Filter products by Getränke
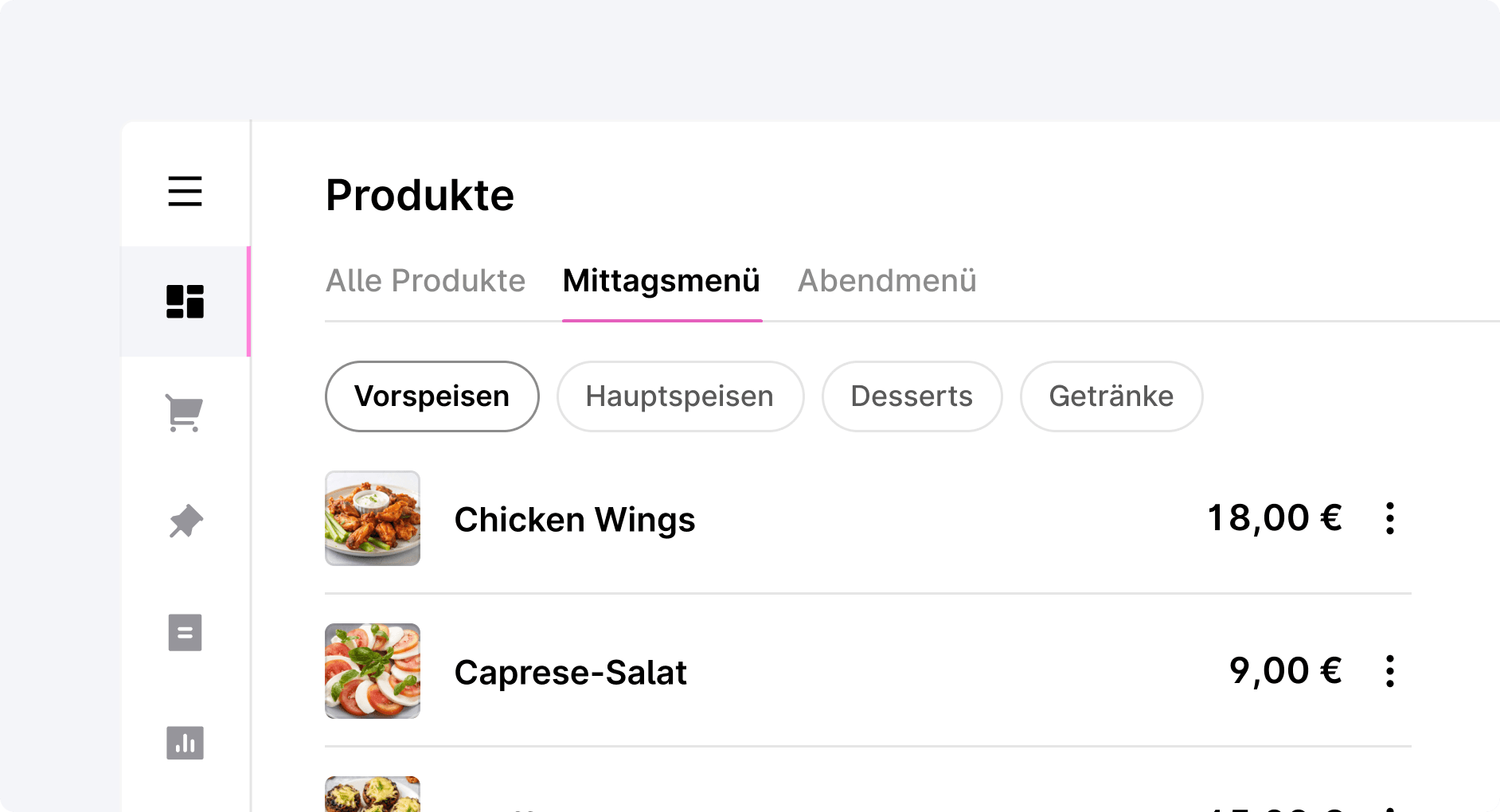The height and width of the screenshot is (812, 1500). point(1111,396)
